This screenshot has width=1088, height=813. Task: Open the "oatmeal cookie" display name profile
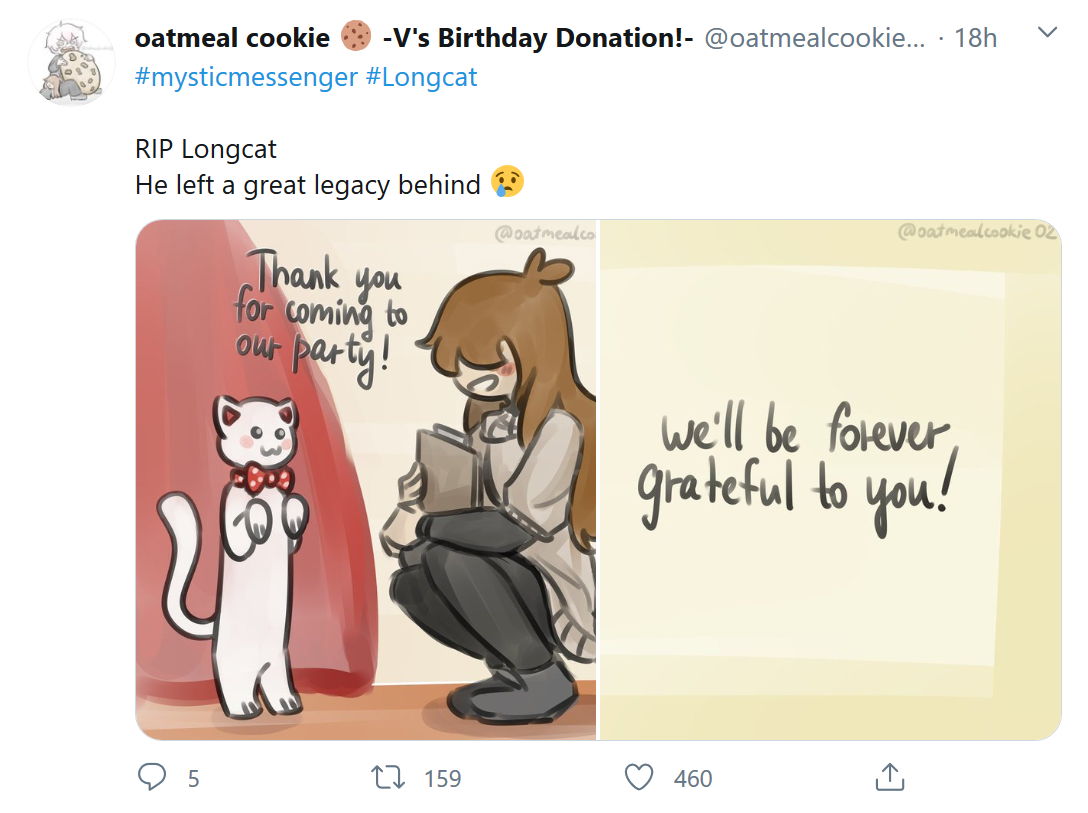point(232,38)
